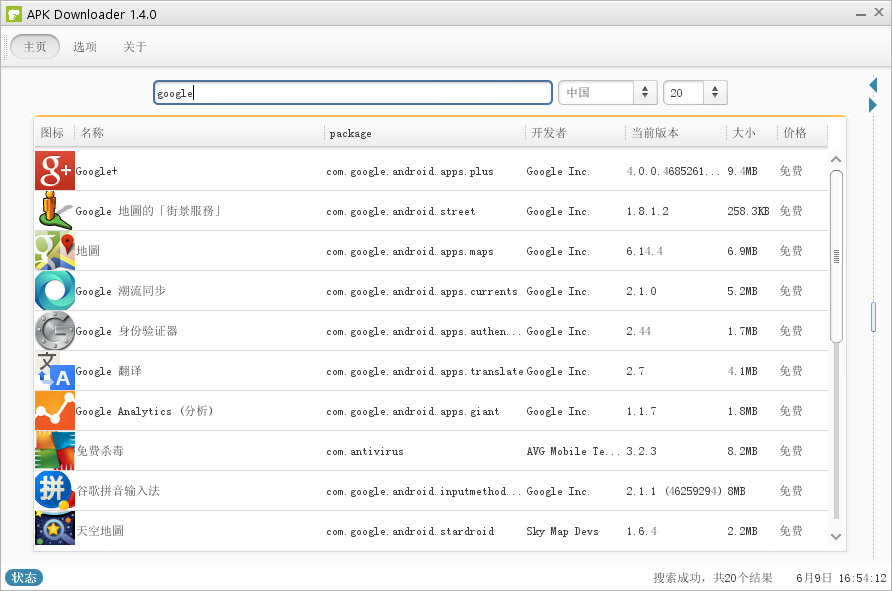Click version 6.14.4 cell
This screenshot has width=892, height=591.
(645, 251)
